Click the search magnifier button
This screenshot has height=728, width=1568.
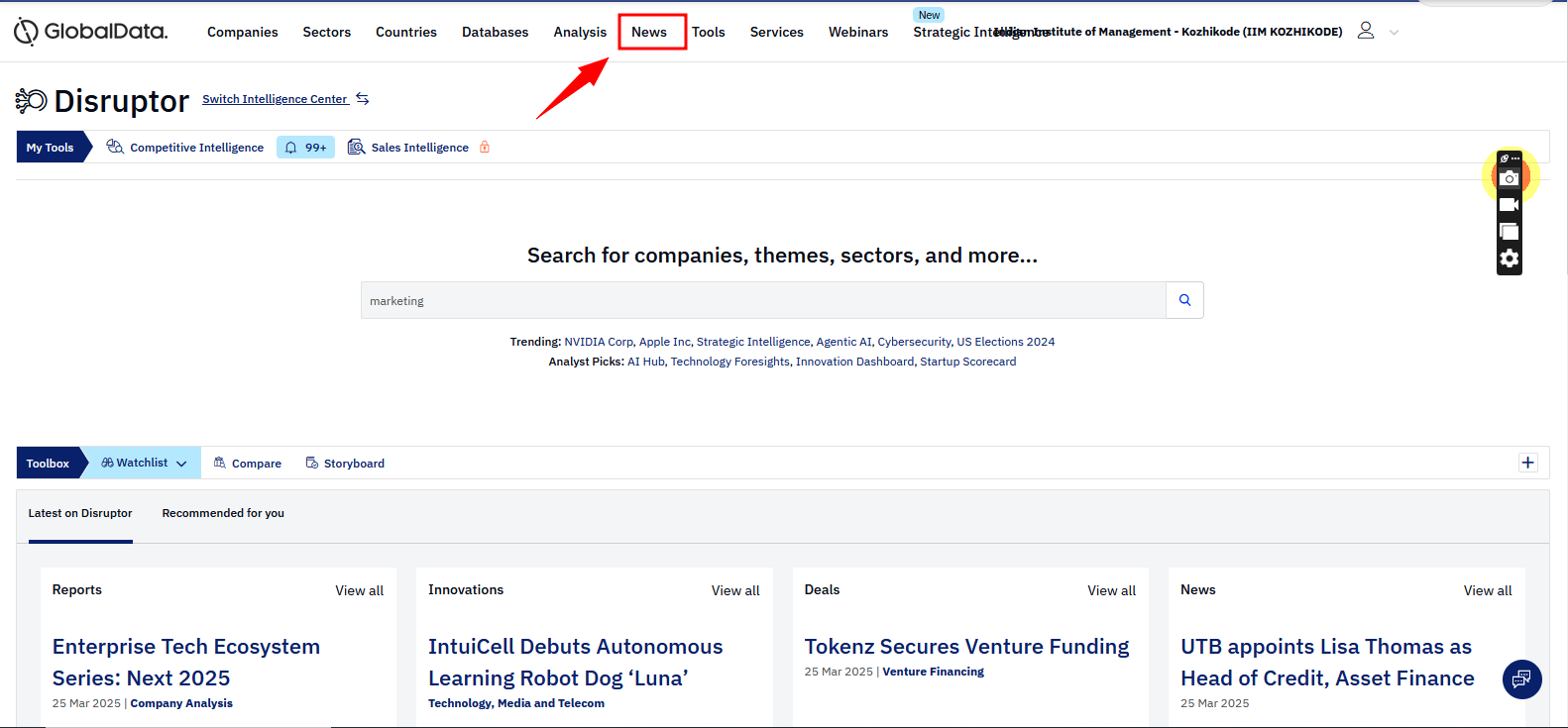[x=1184, y=300]
